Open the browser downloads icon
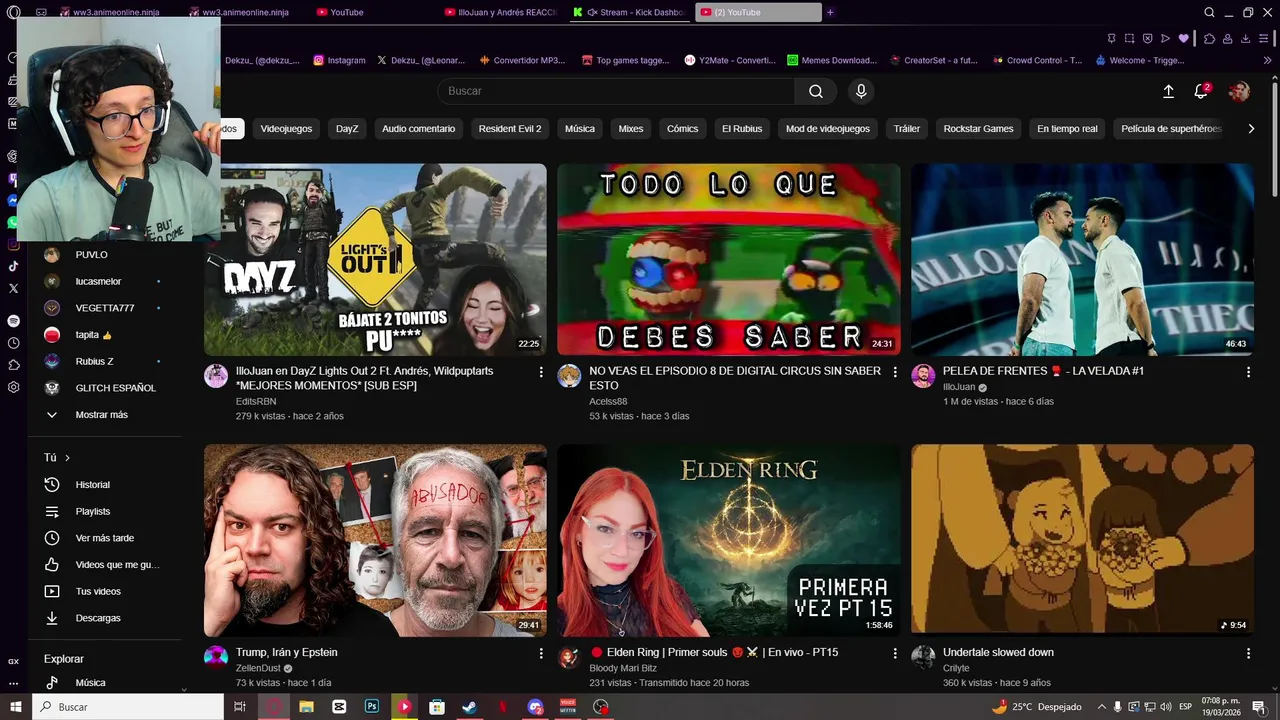 coord(1246,38)
